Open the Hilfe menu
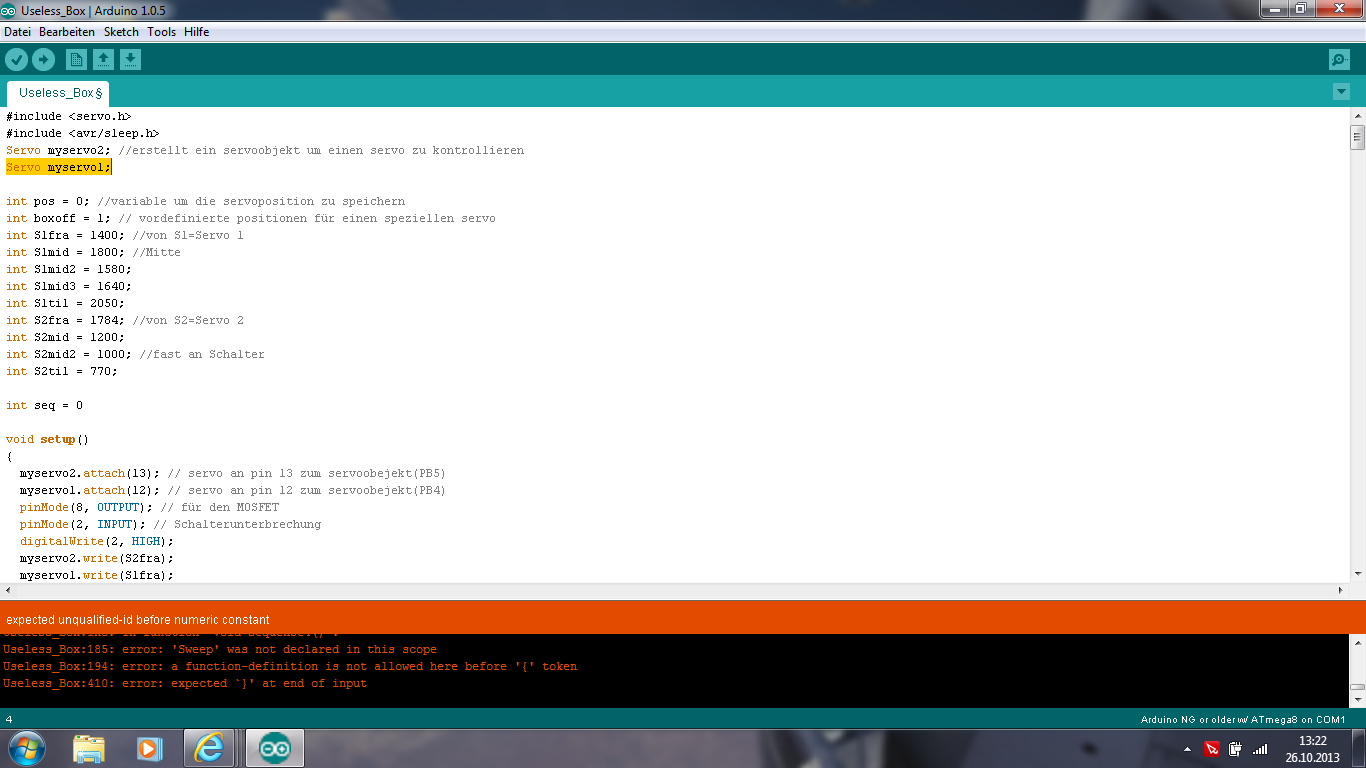The image size is (1366, 768). click(x=196, y=32)
